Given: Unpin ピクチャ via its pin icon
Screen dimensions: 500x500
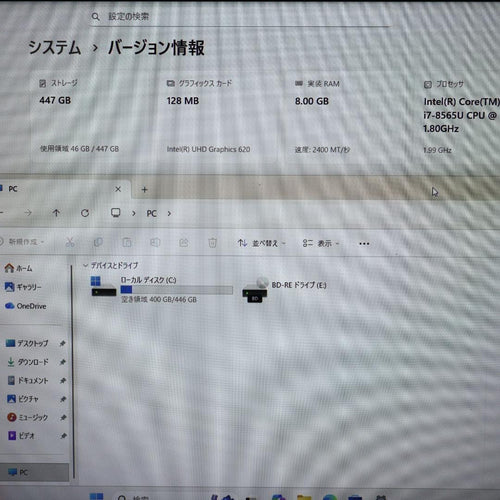Looking at the screenshot, I should click(63, 399).
